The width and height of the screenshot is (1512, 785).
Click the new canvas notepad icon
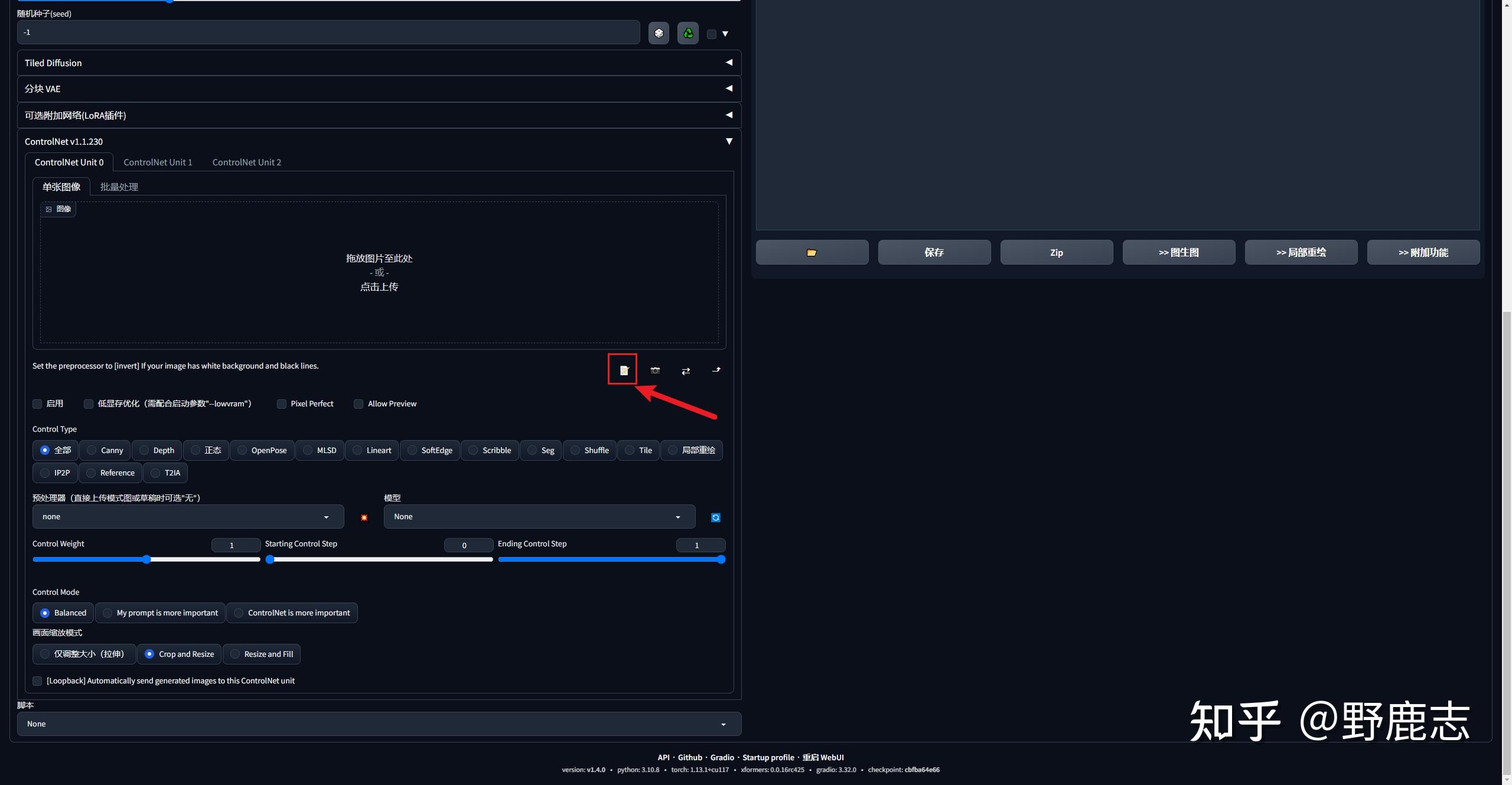(624, 370)
